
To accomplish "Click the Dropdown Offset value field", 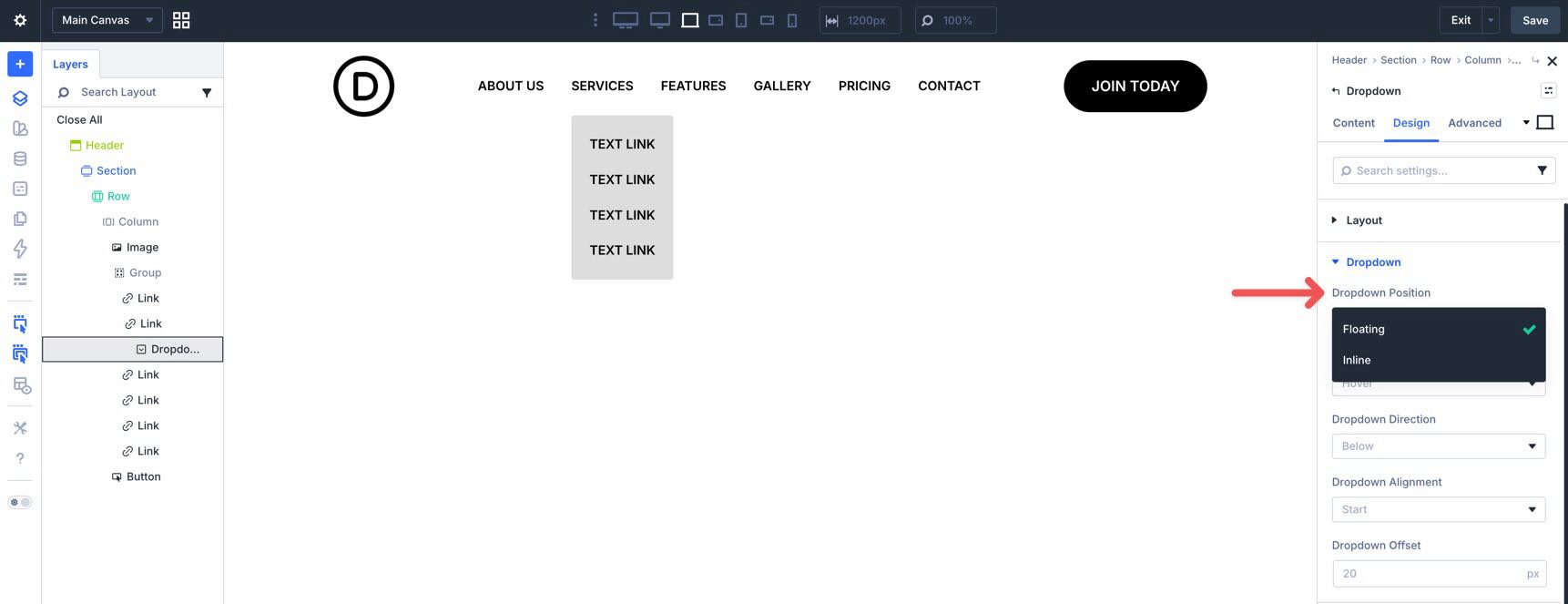I will [1439, 574].
